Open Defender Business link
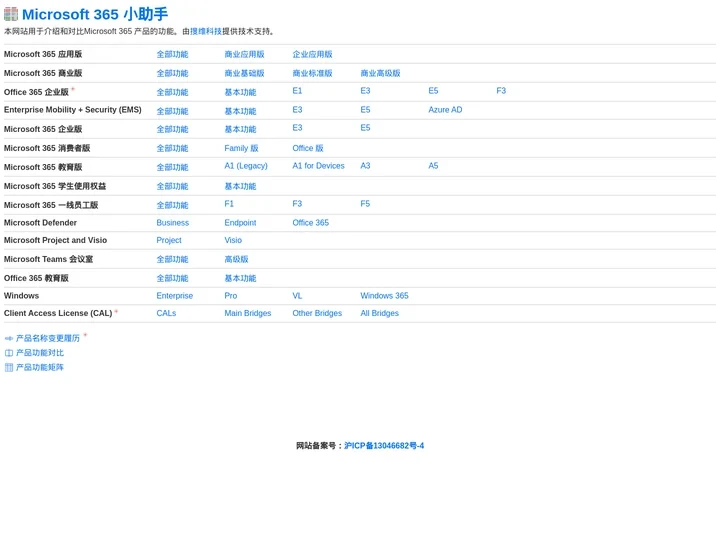Screen dimensions: 720x540 [x=173, y=223]
